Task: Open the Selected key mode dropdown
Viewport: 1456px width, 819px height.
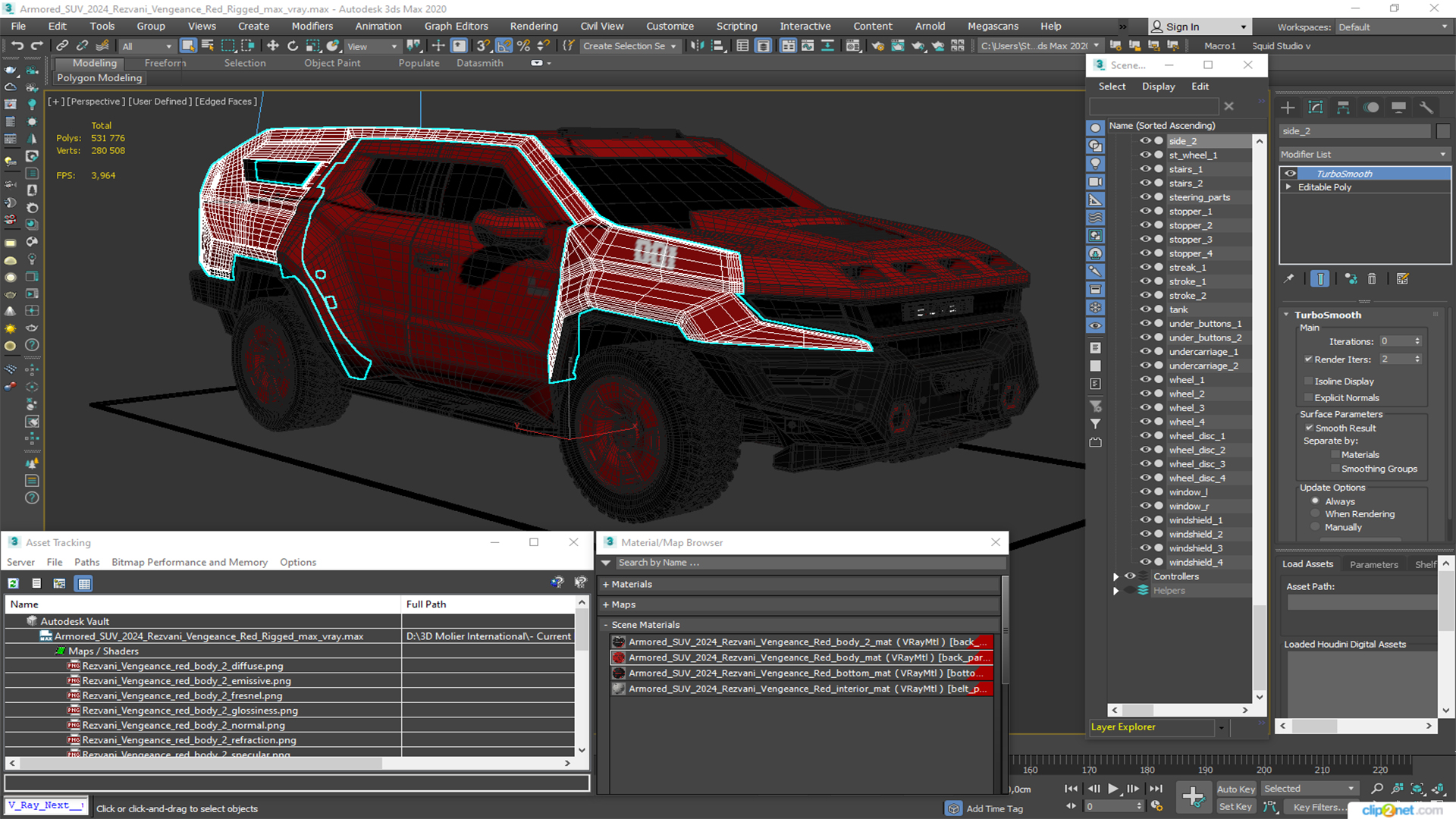Action: click(x=1309, y=789)
